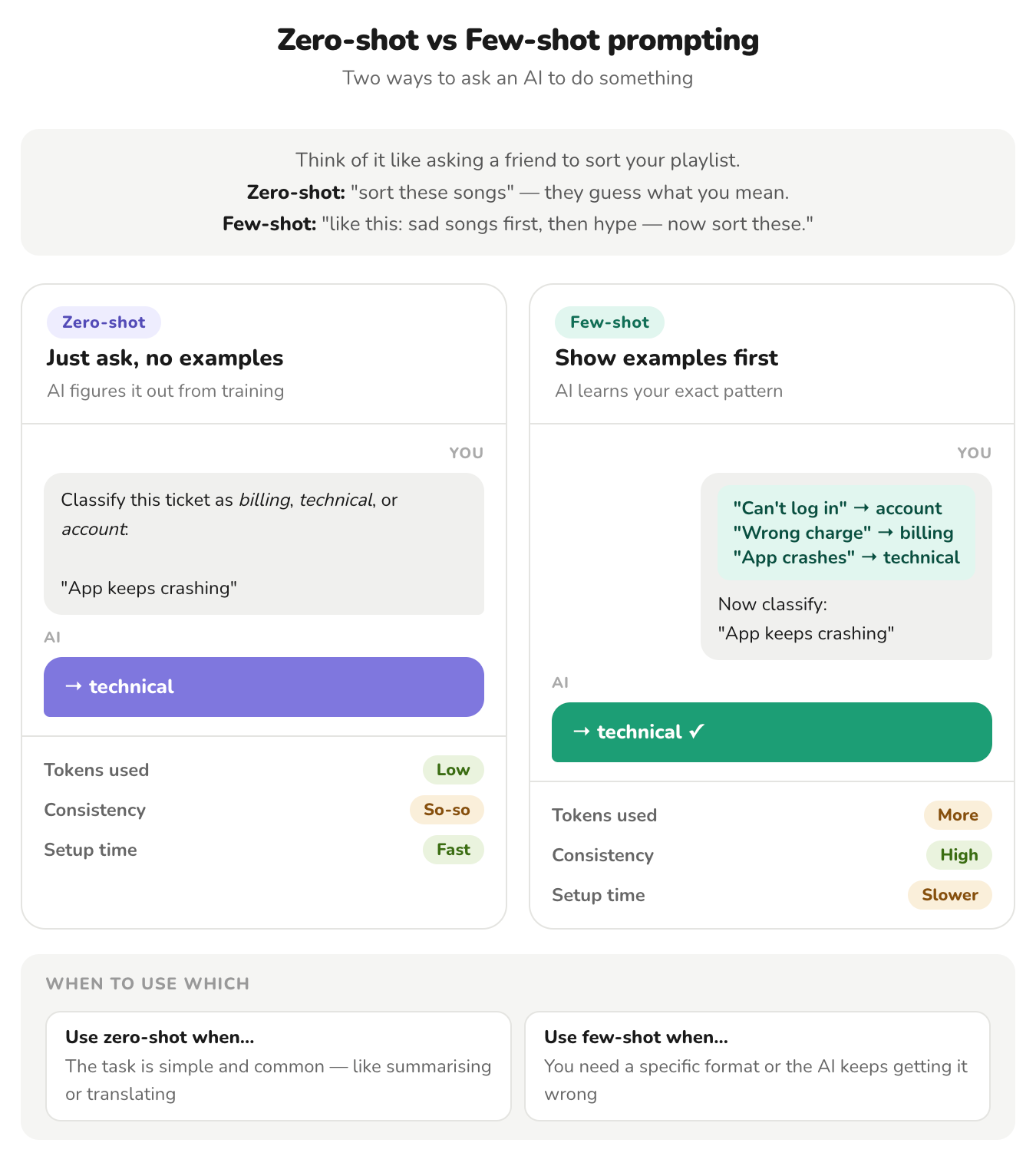Click the So-so consistency pill
This screenshot has width=1036, height=1156.
(447, 810)
